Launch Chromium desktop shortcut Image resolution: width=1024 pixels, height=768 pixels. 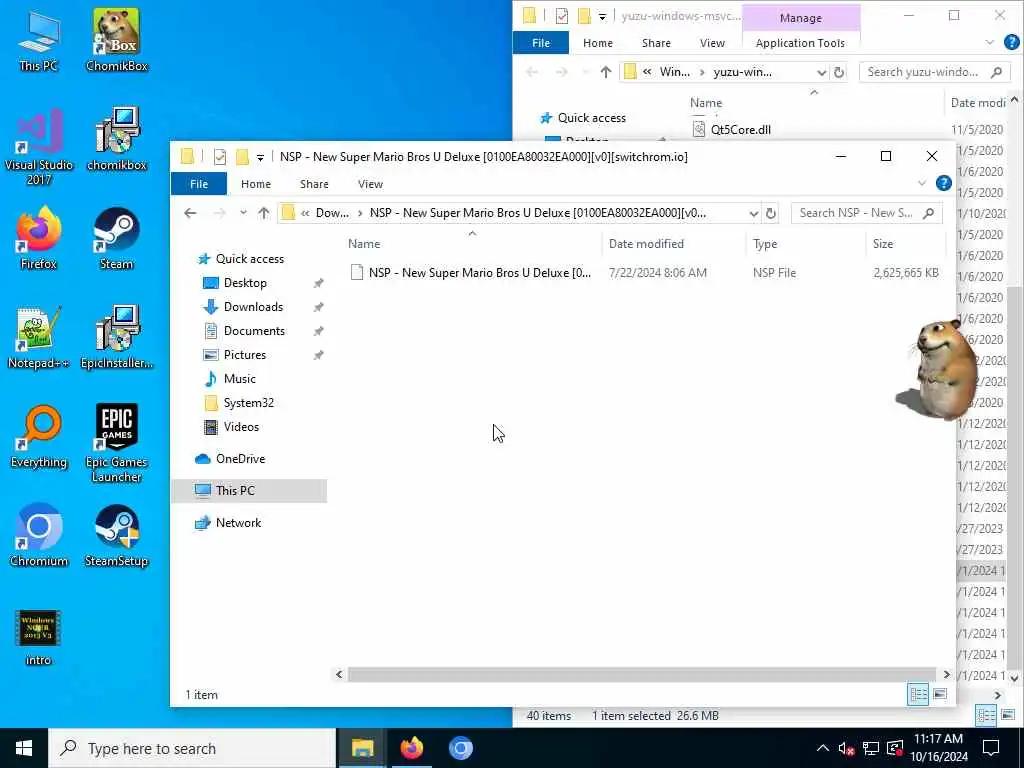point(39,536)
